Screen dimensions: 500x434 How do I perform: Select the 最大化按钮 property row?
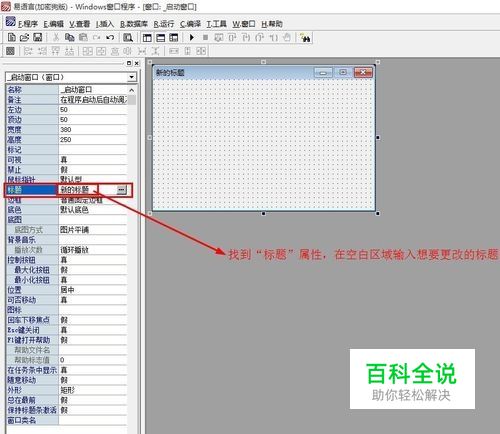[x=66, y=270]
